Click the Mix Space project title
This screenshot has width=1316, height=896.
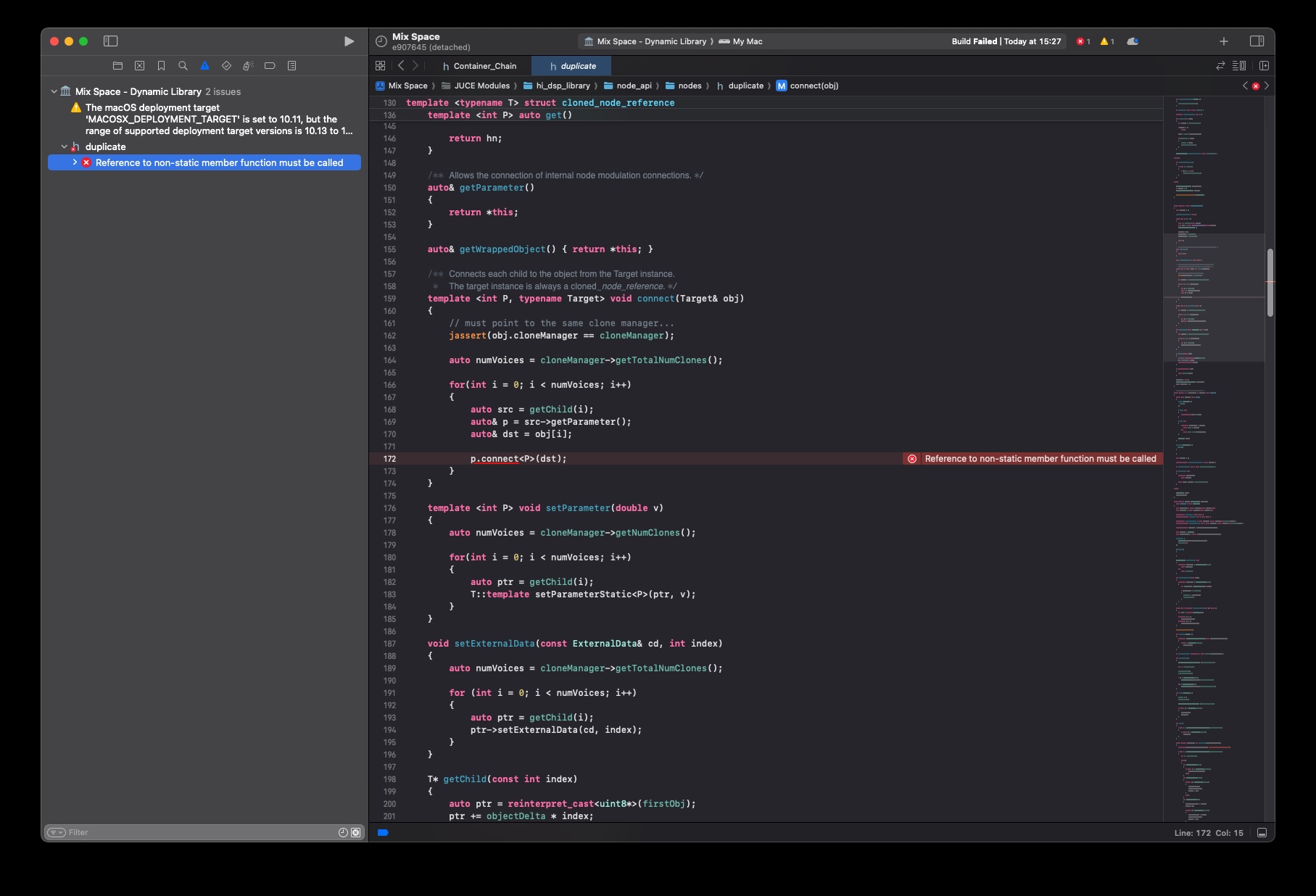pyautogui.click(x=416, y=36)
